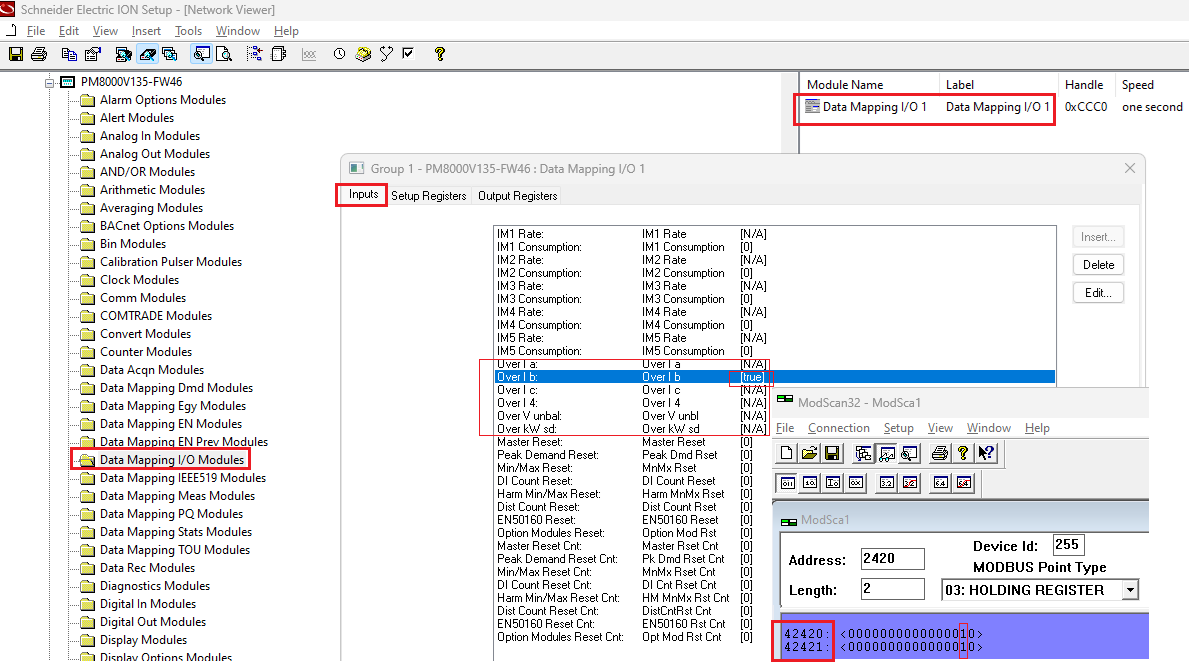Click the Save floppy icon in ModScan32 toolbar
Image resolution: width=1191 pixels, height=666 pixels.
pyautogui.click(x=832, y=453)
